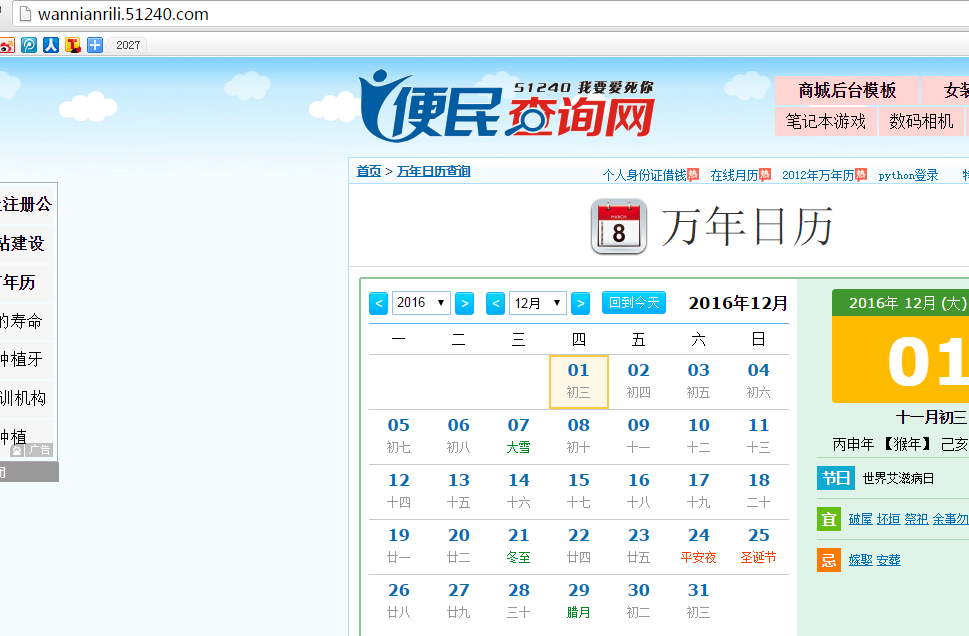Image resolution: width=969 pixels, height=636 pixels.
Task: Select December 07 大雪 in calendar
Action: tap(518, 436)
